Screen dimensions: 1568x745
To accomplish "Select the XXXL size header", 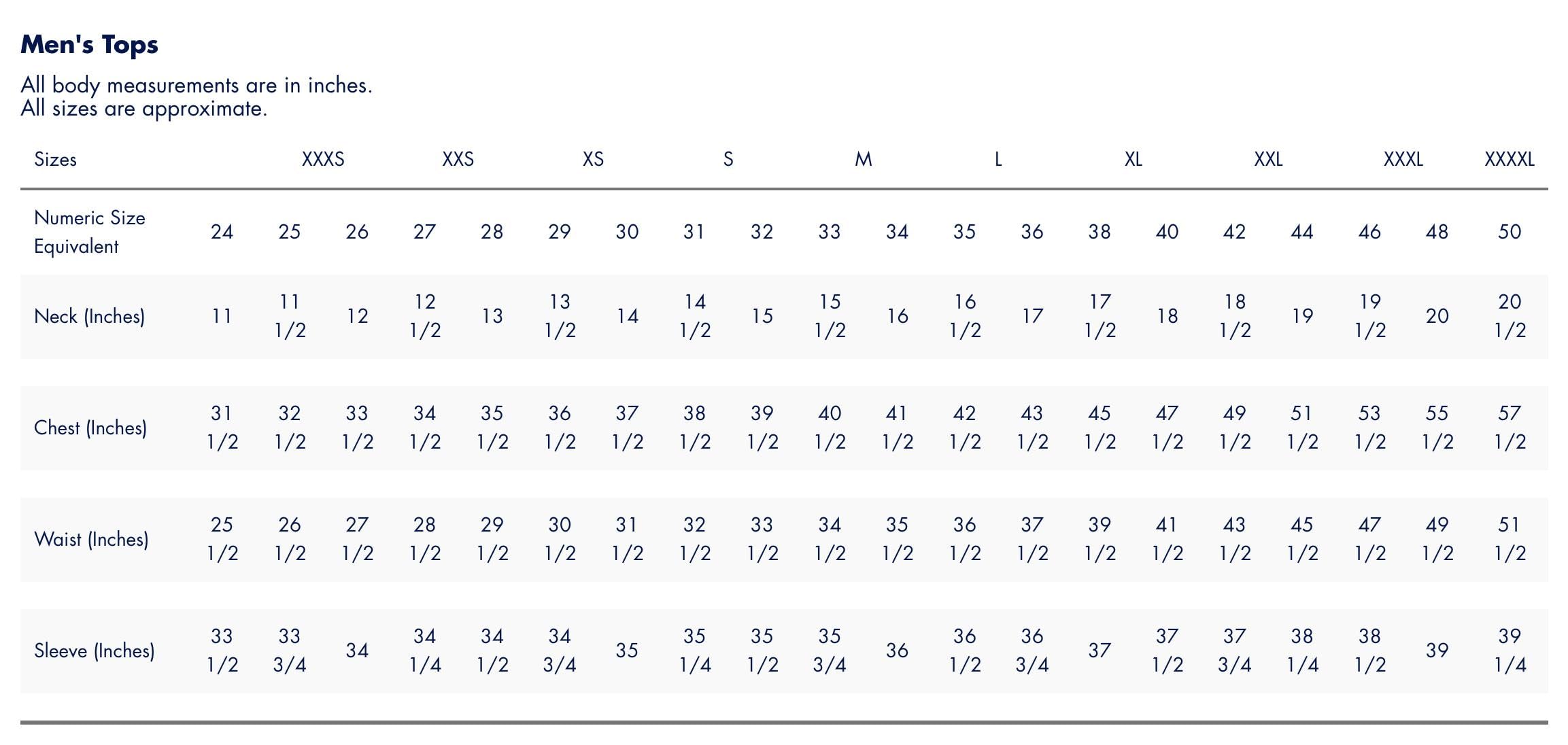I will tap(1403, 160).
